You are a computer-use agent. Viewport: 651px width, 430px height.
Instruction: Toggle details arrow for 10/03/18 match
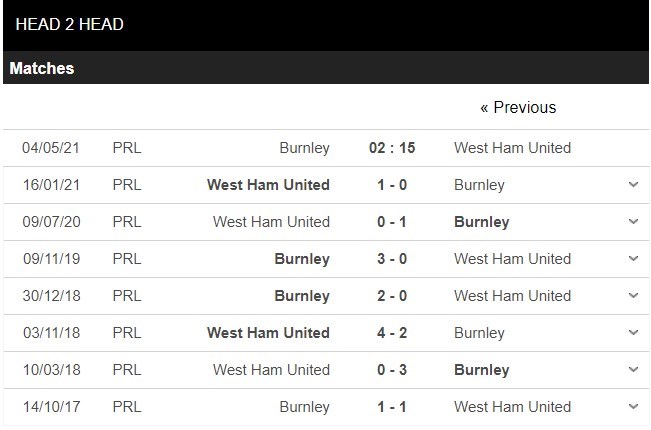(x=633, y=370)
